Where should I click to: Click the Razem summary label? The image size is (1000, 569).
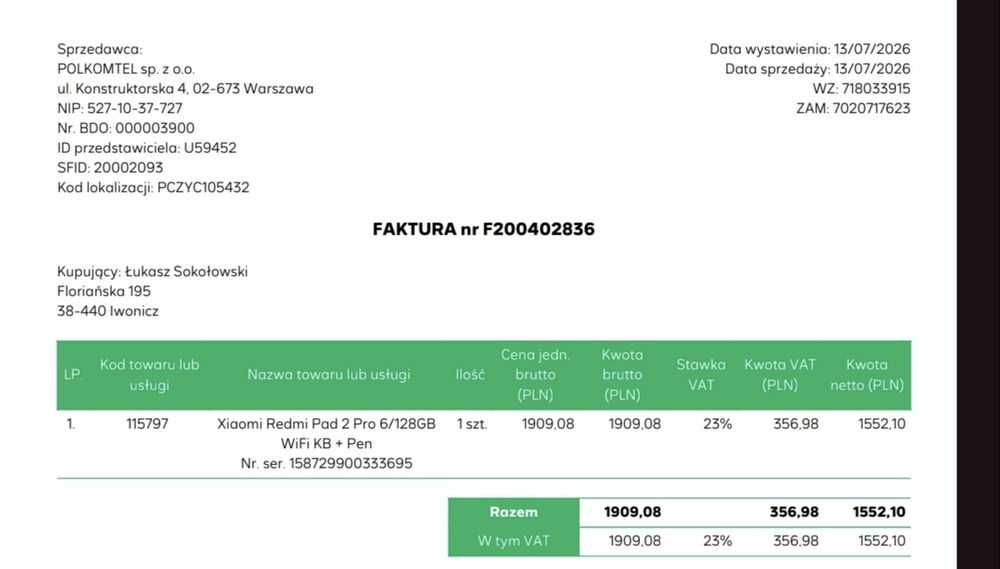[x=513, y=512]
